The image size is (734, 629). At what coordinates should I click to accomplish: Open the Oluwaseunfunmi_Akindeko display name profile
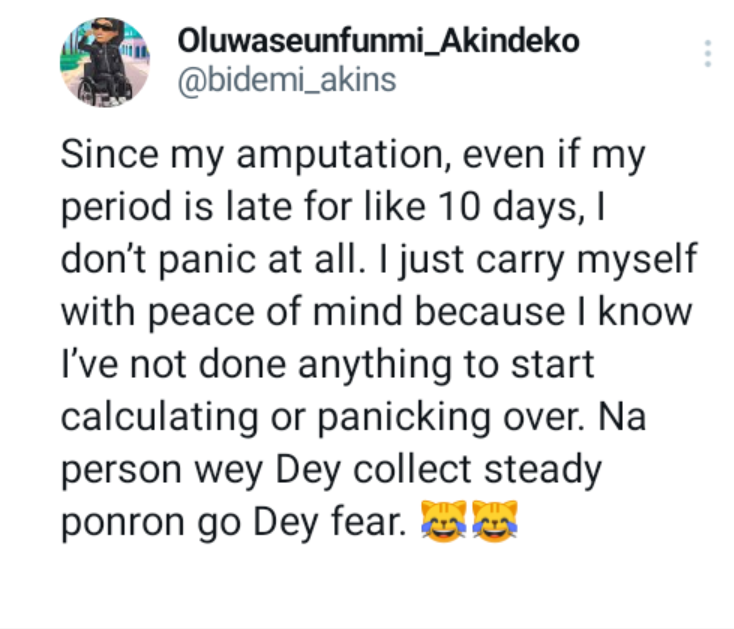tap(379, 40)
